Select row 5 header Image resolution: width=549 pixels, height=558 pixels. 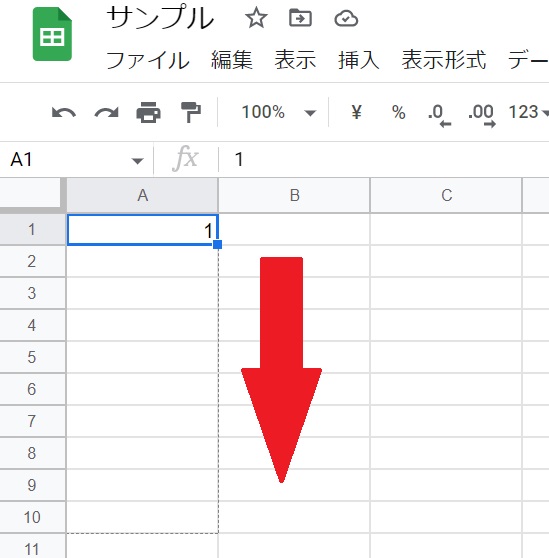[33, 357]
